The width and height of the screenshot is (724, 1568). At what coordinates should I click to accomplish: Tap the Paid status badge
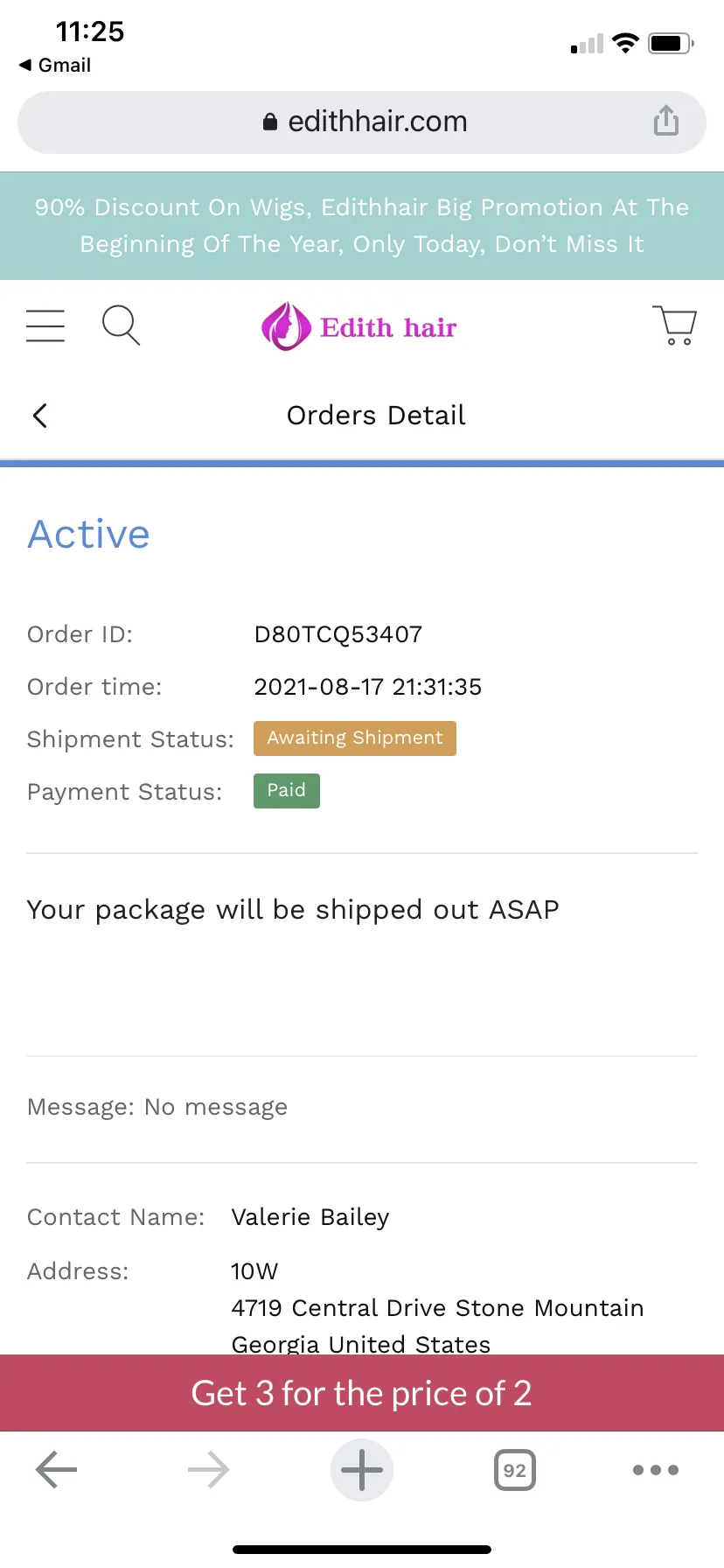(x=287, y=791)
